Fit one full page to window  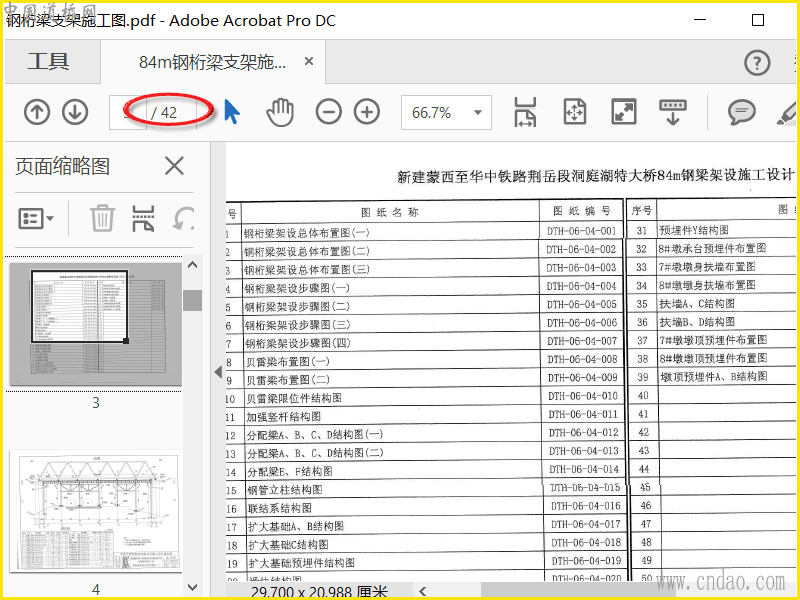click(x=574, y=112)
